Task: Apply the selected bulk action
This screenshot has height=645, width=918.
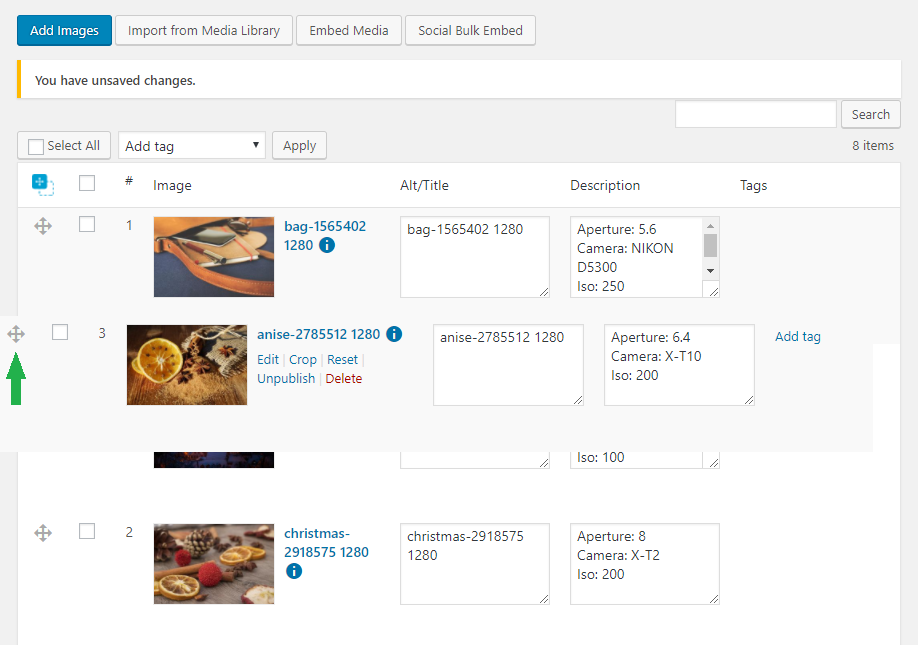Action: click(x=299, y=146)
